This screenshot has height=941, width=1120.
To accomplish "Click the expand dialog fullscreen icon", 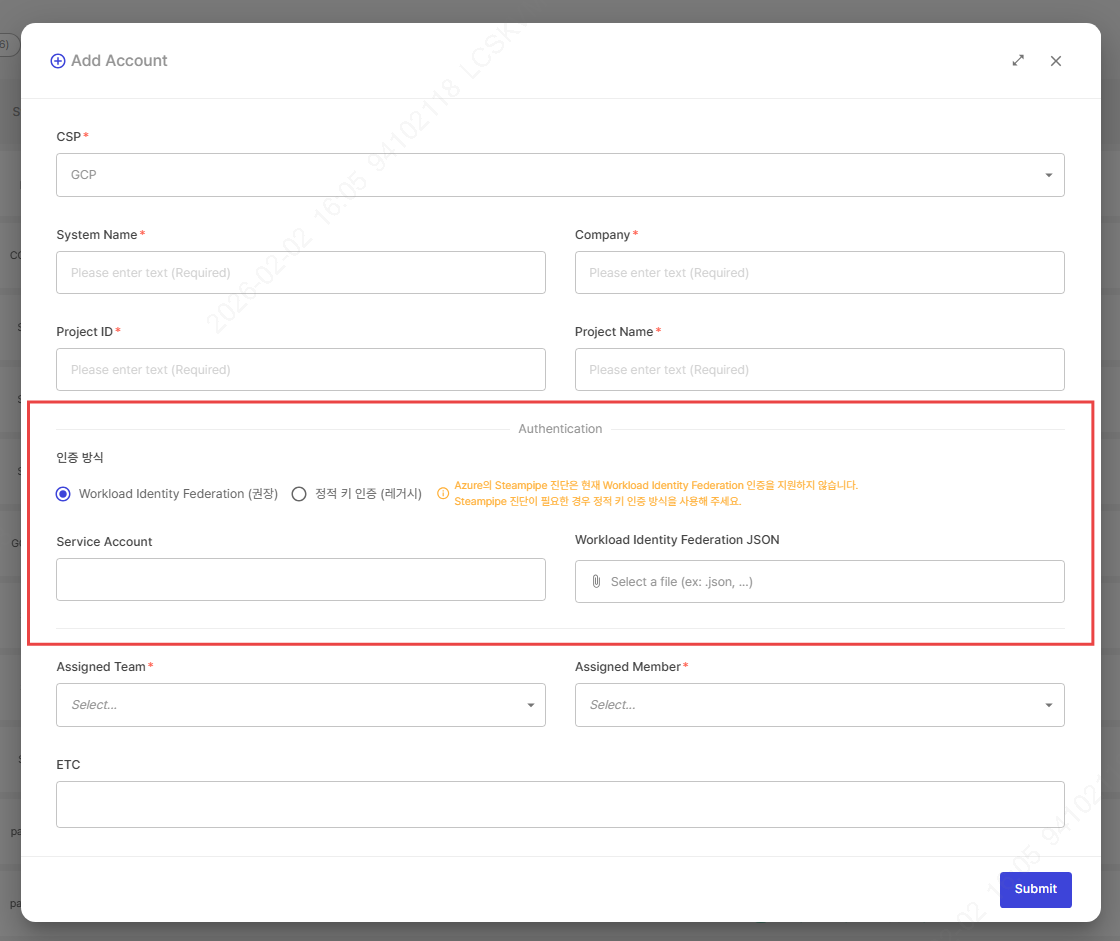I will (1018, 61).
